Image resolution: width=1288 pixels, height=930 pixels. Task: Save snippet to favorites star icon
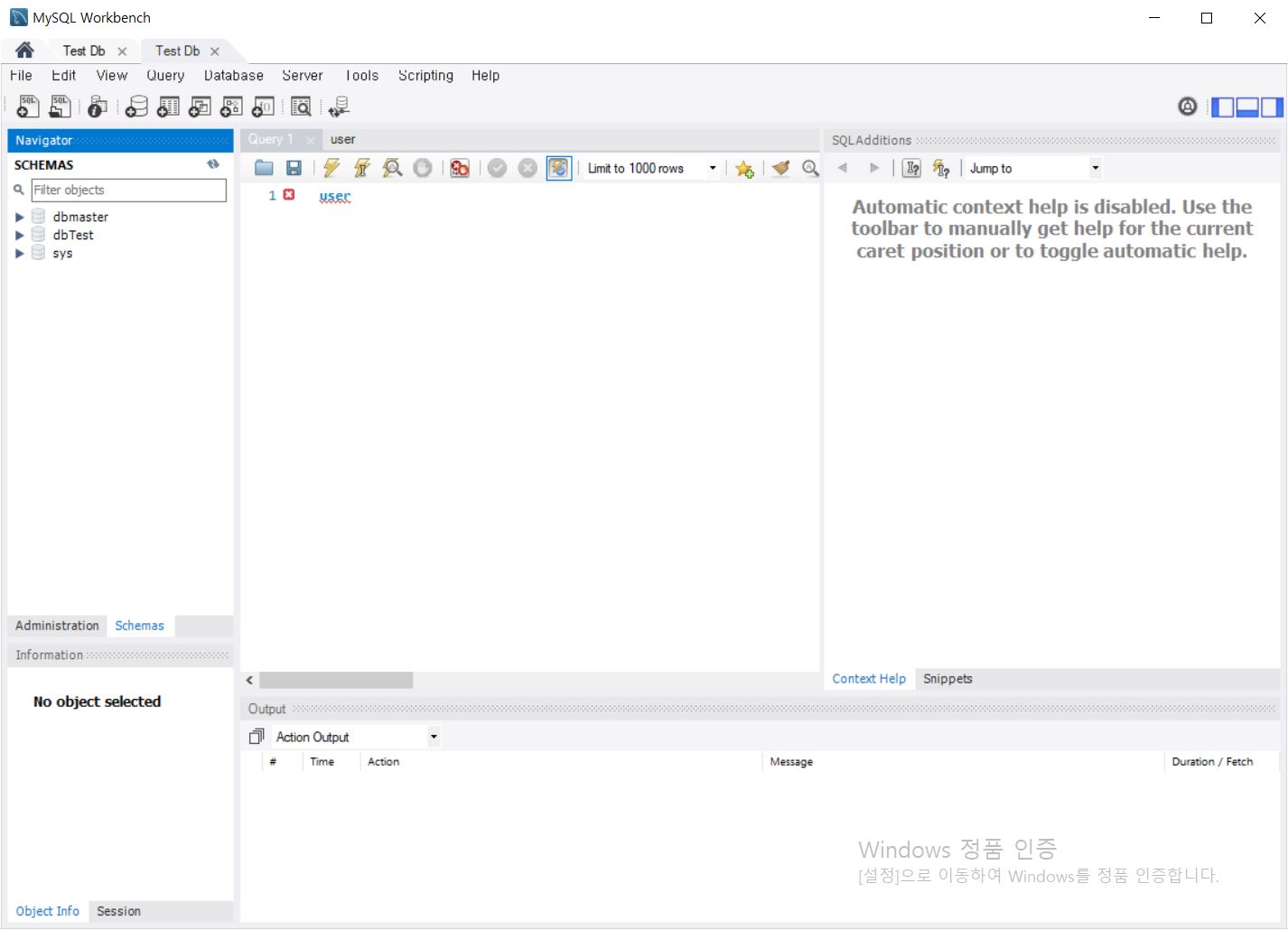[x=744, y=169]
